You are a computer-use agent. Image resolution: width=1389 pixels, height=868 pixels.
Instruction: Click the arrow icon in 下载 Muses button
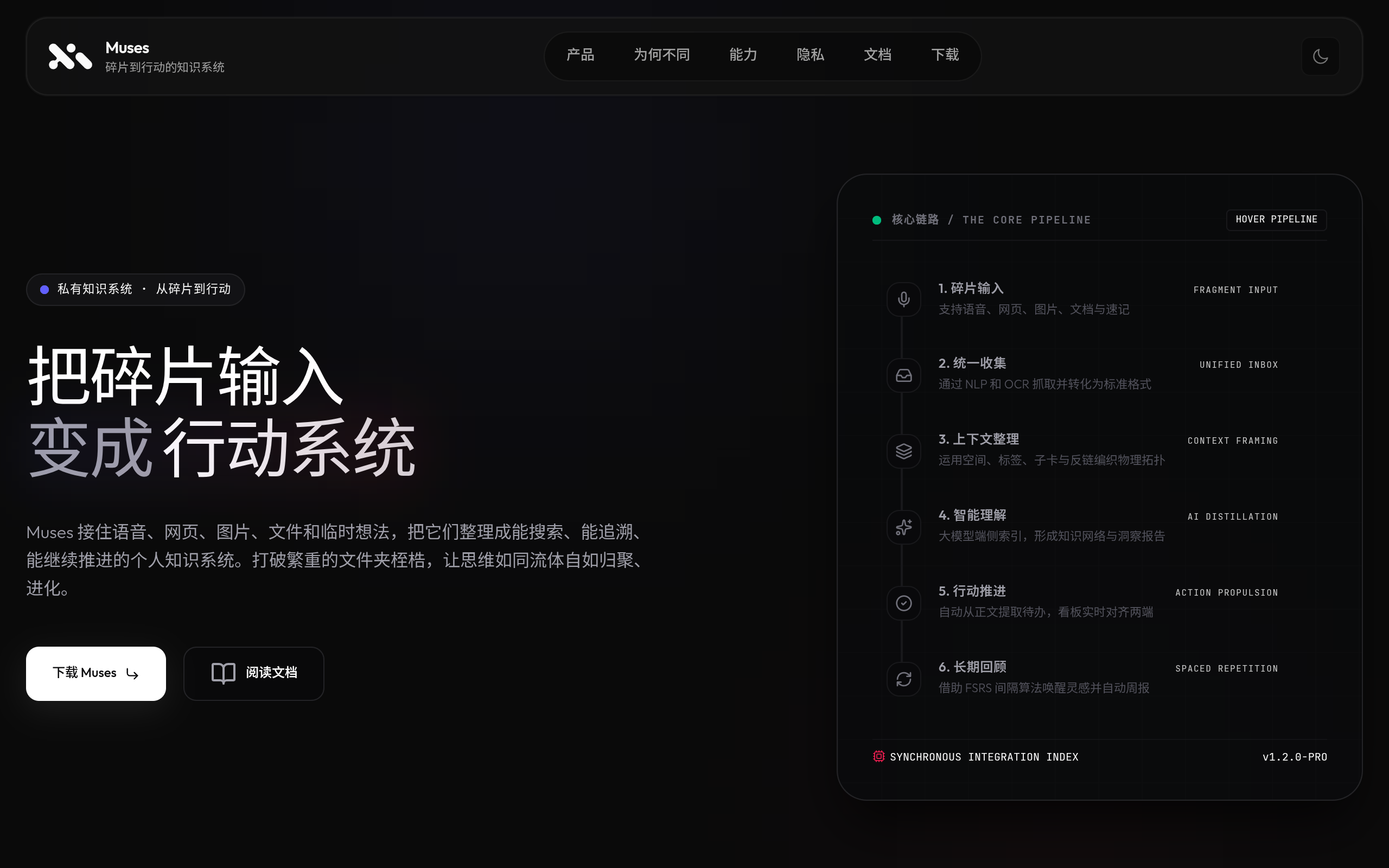pyautogui.click(x=132, y=673)
